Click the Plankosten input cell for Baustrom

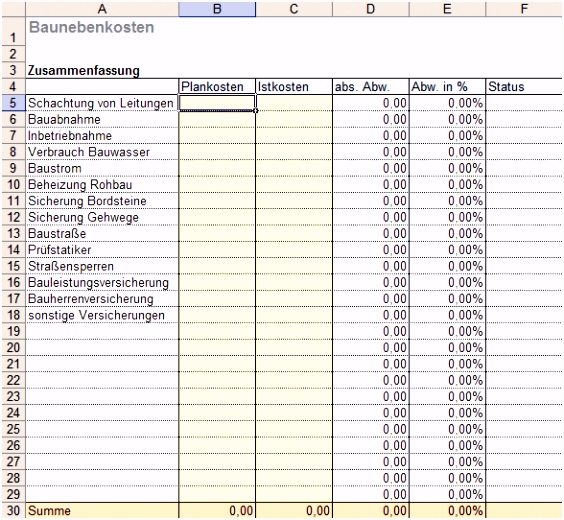(x=217, y=168)
